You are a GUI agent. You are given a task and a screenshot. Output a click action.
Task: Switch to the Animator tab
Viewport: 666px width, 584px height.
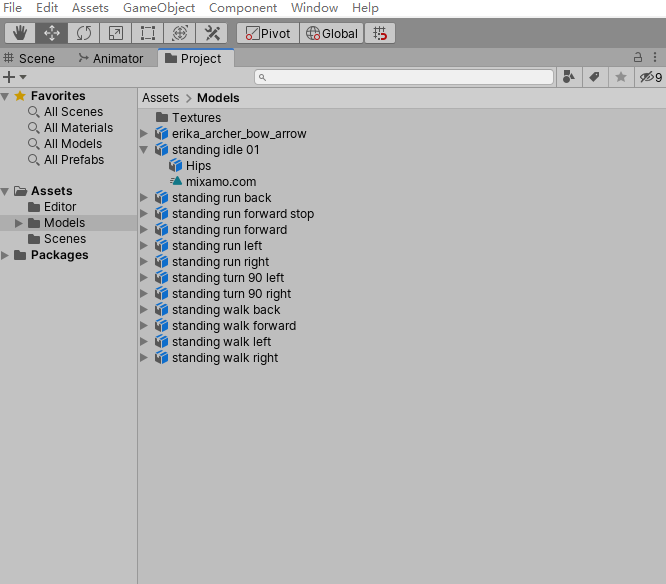tap(111, 58)
